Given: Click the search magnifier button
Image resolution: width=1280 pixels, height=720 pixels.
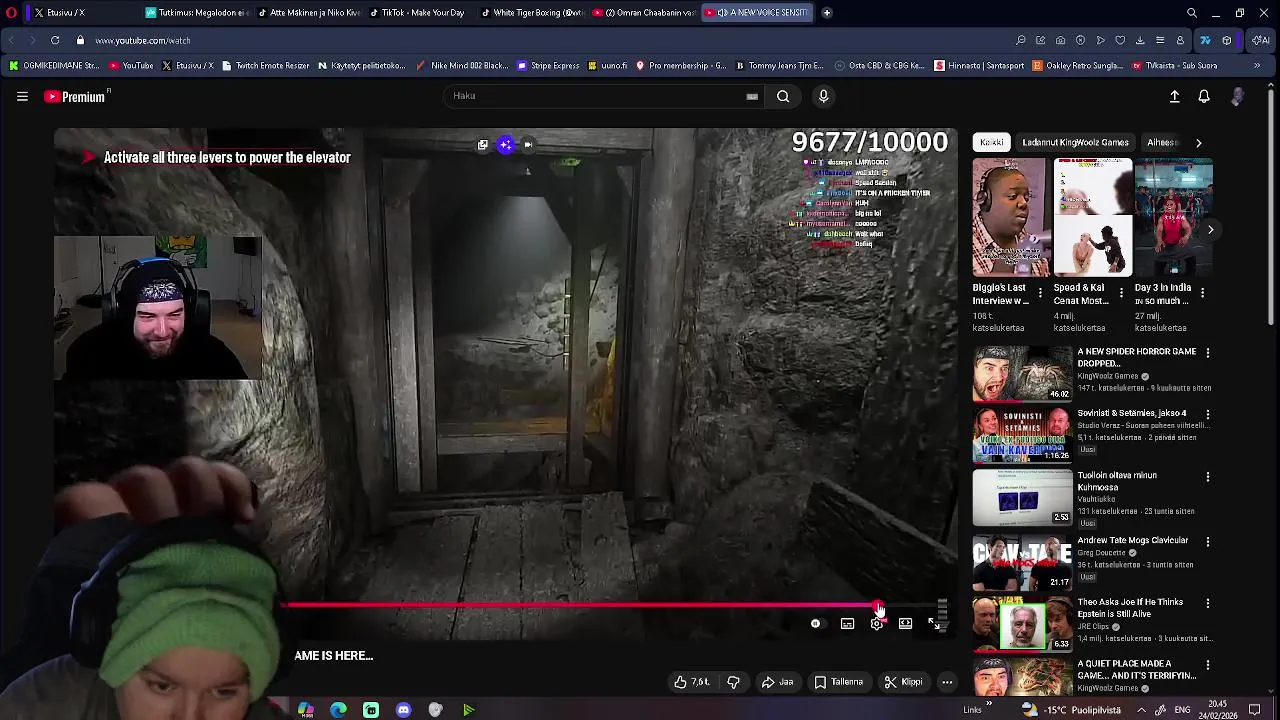Looking at the screenshot, I should [783, 96].
